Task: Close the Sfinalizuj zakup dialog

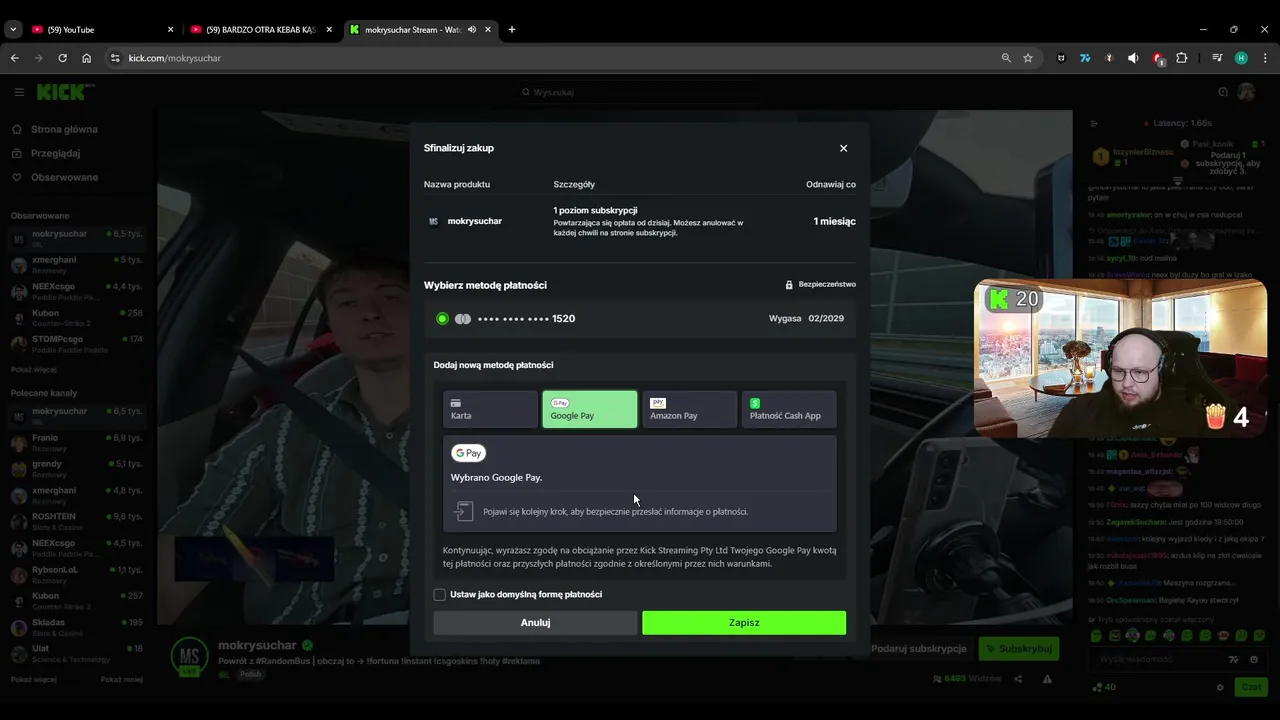Action: coord(843,148)
